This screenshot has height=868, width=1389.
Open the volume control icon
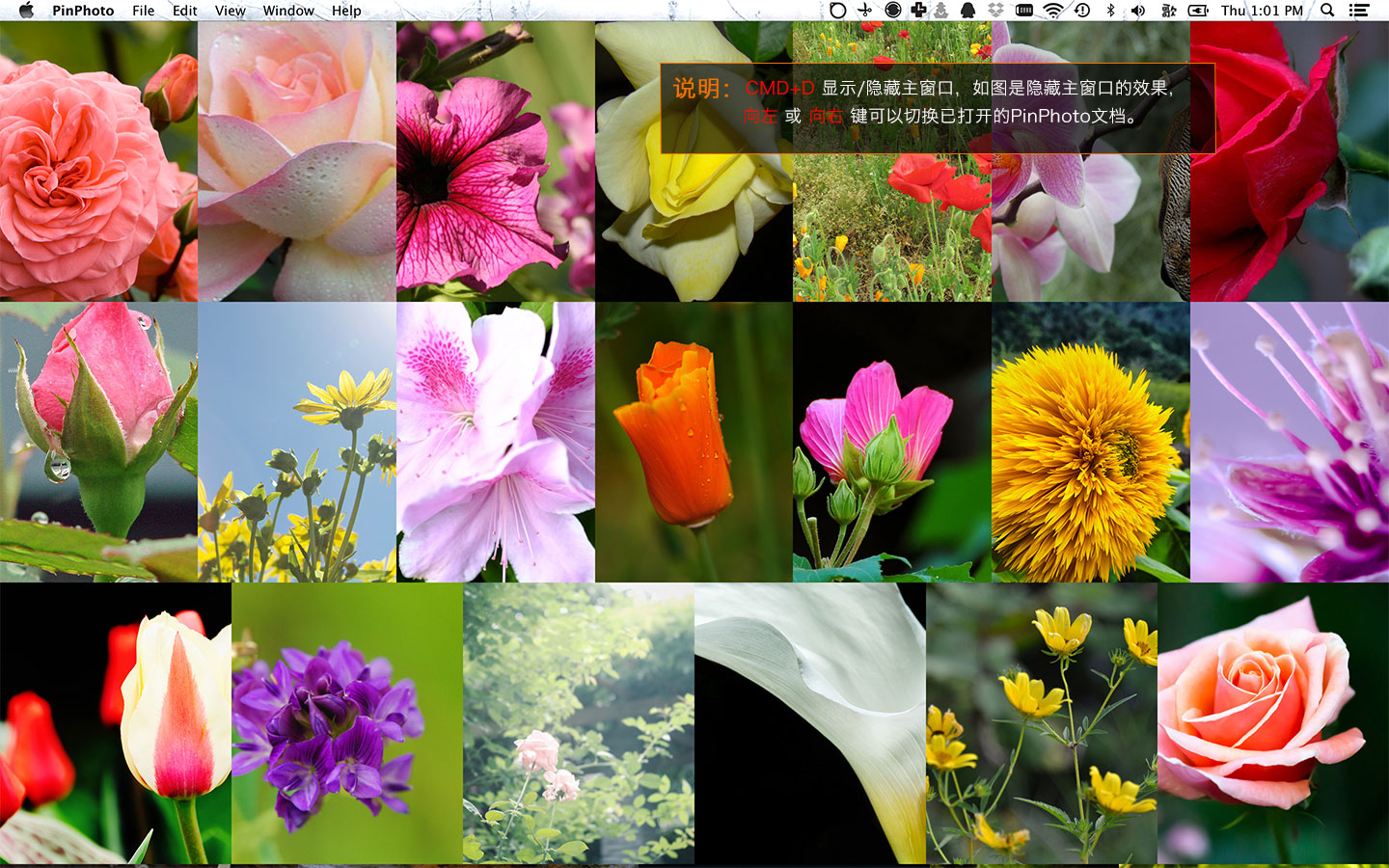coord(1138,11)
